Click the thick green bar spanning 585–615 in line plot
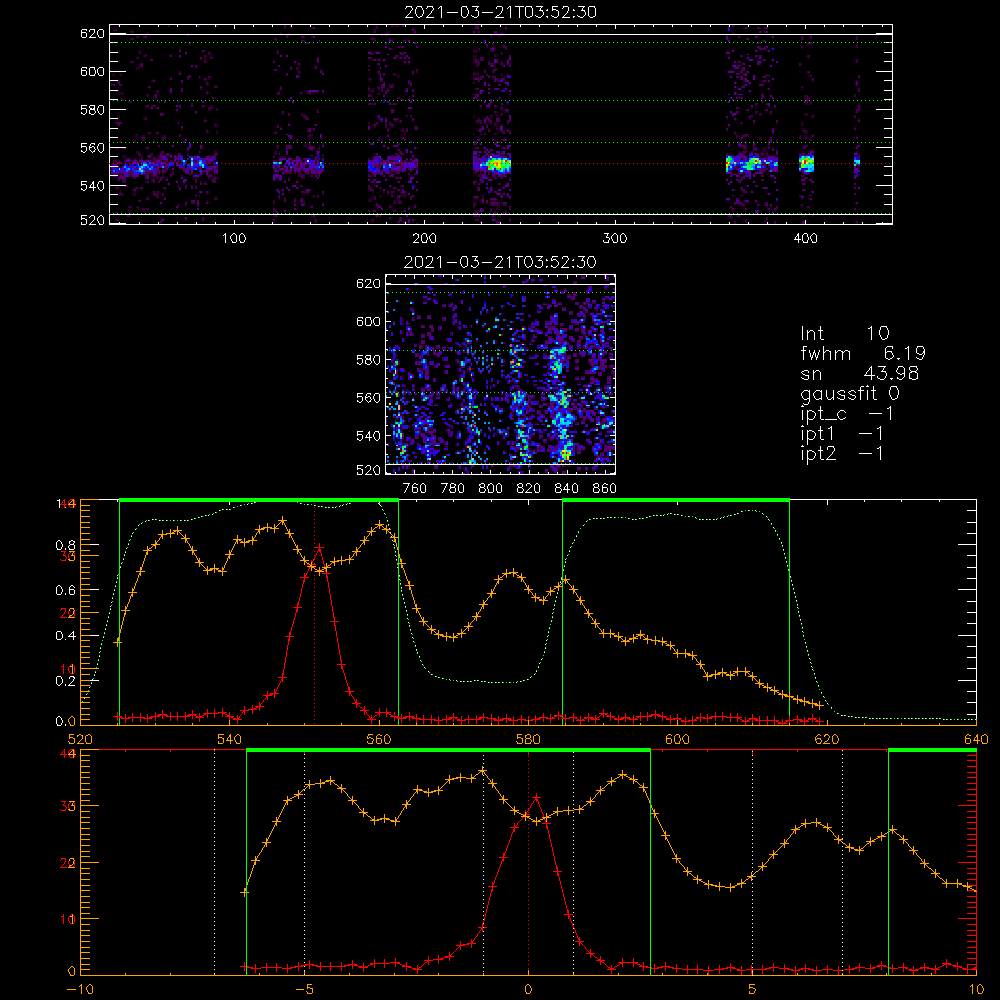1000x1000 pixels. click(676, 500)
